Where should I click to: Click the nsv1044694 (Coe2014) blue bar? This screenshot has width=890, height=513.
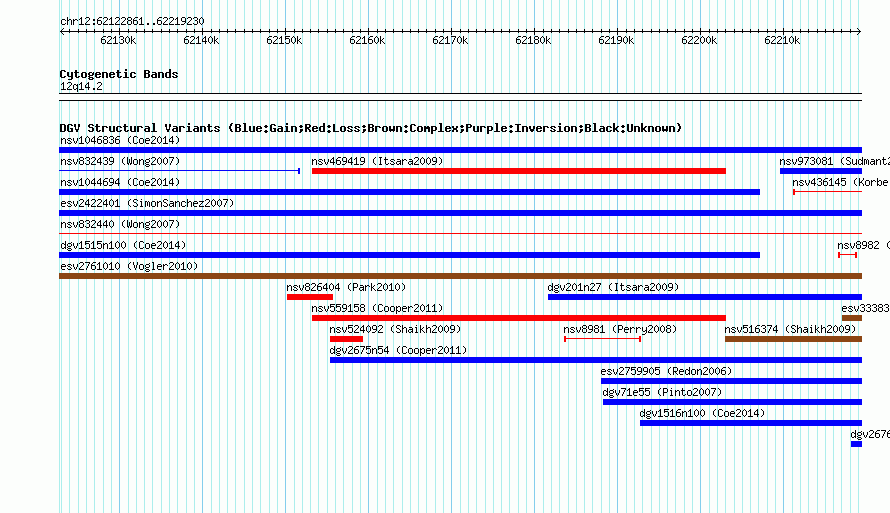tap(409, 192)
